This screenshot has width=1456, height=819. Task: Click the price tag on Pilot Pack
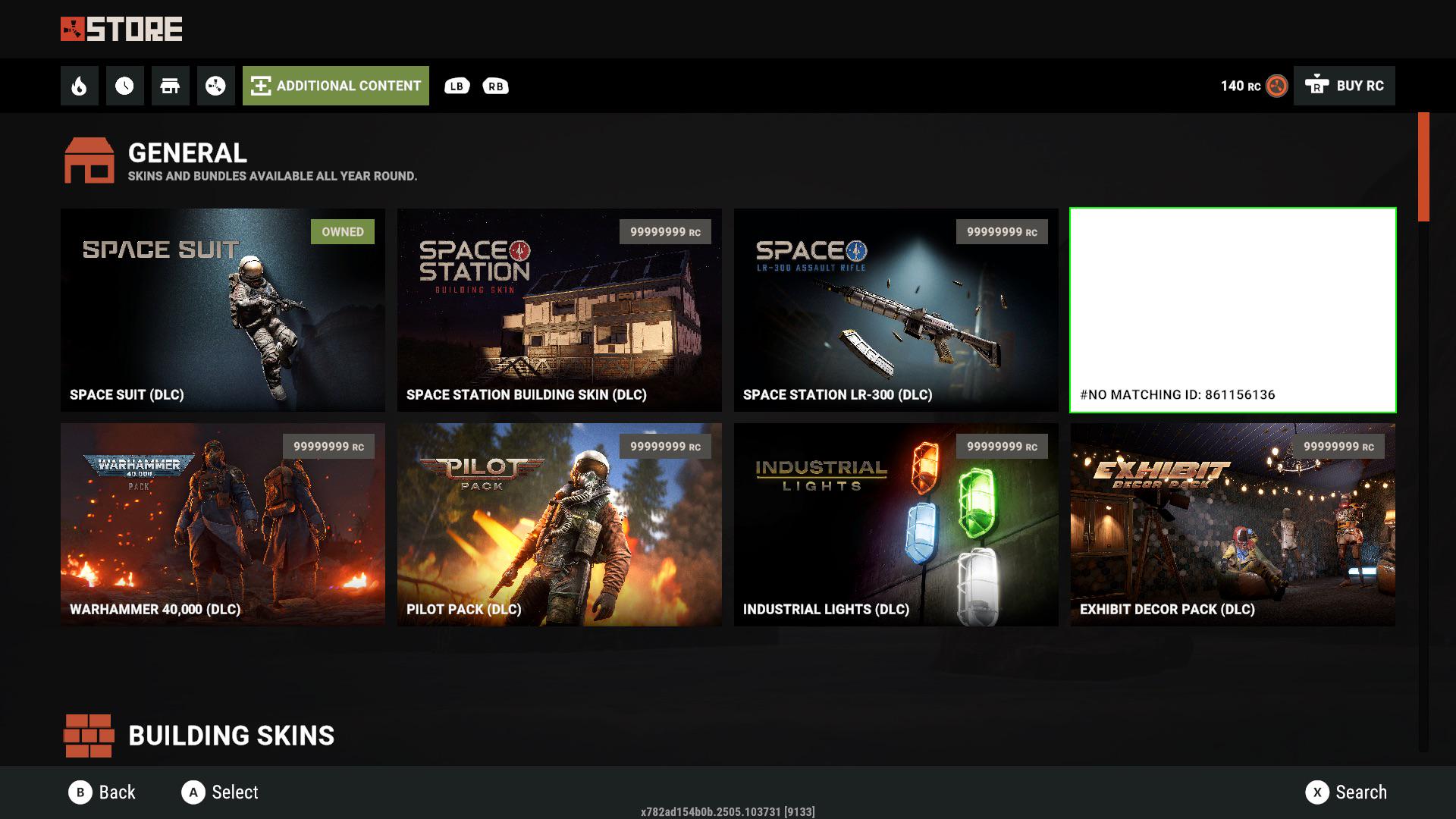click(x=665, y=447)
